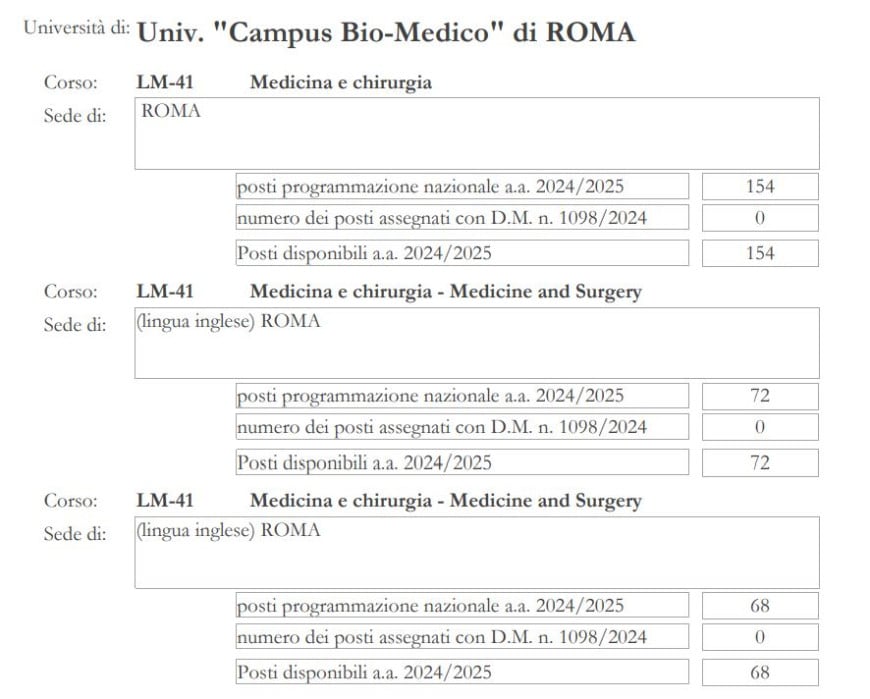Select the 72 value for Posti disponibili
The image size is (870, 699).
pos(760,463)
